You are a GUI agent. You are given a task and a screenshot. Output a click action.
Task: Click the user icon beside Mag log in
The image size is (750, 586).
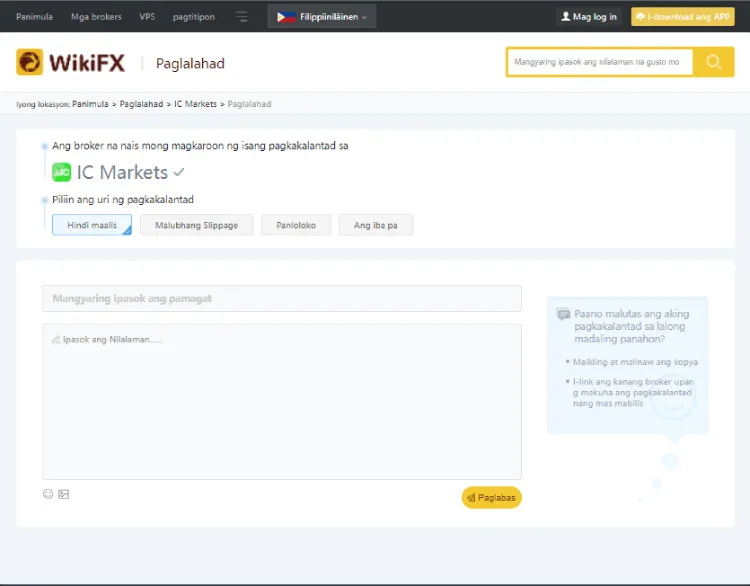coord(565,16)
